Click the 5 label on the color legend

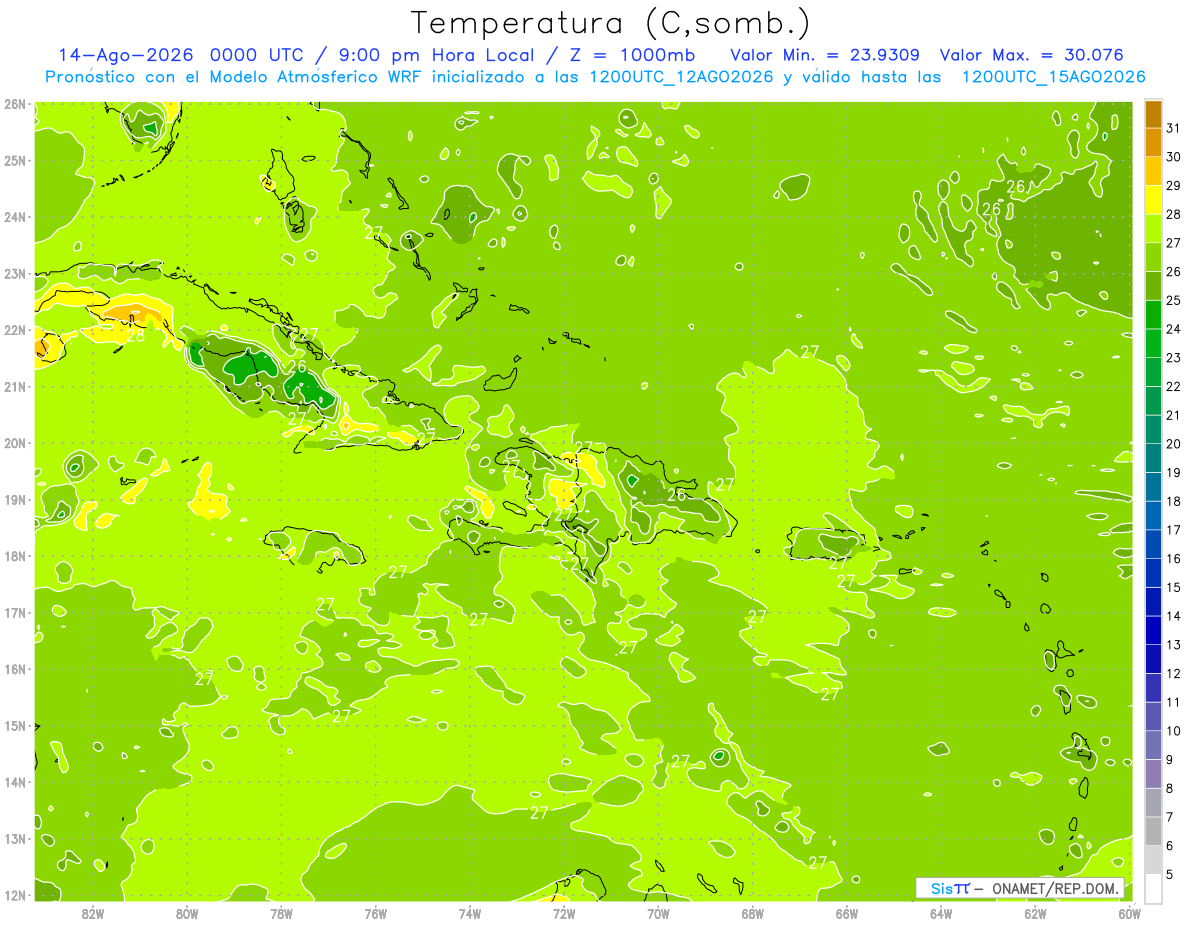point(1170,874)
